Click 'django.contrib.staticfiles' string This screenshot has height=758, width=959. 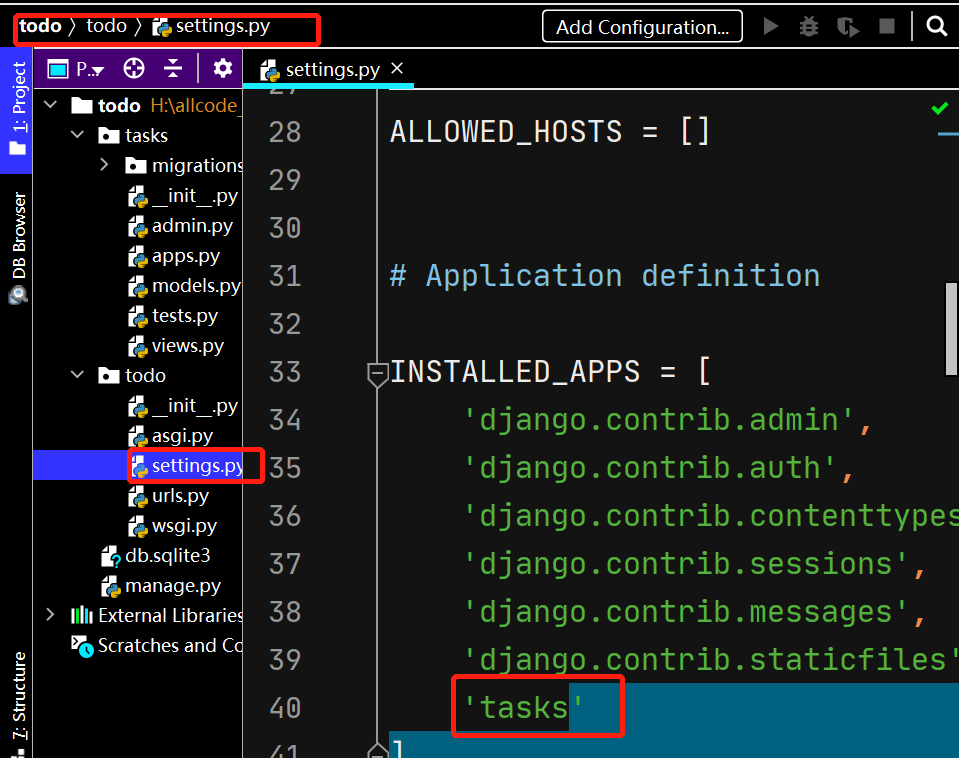(711, 660)
